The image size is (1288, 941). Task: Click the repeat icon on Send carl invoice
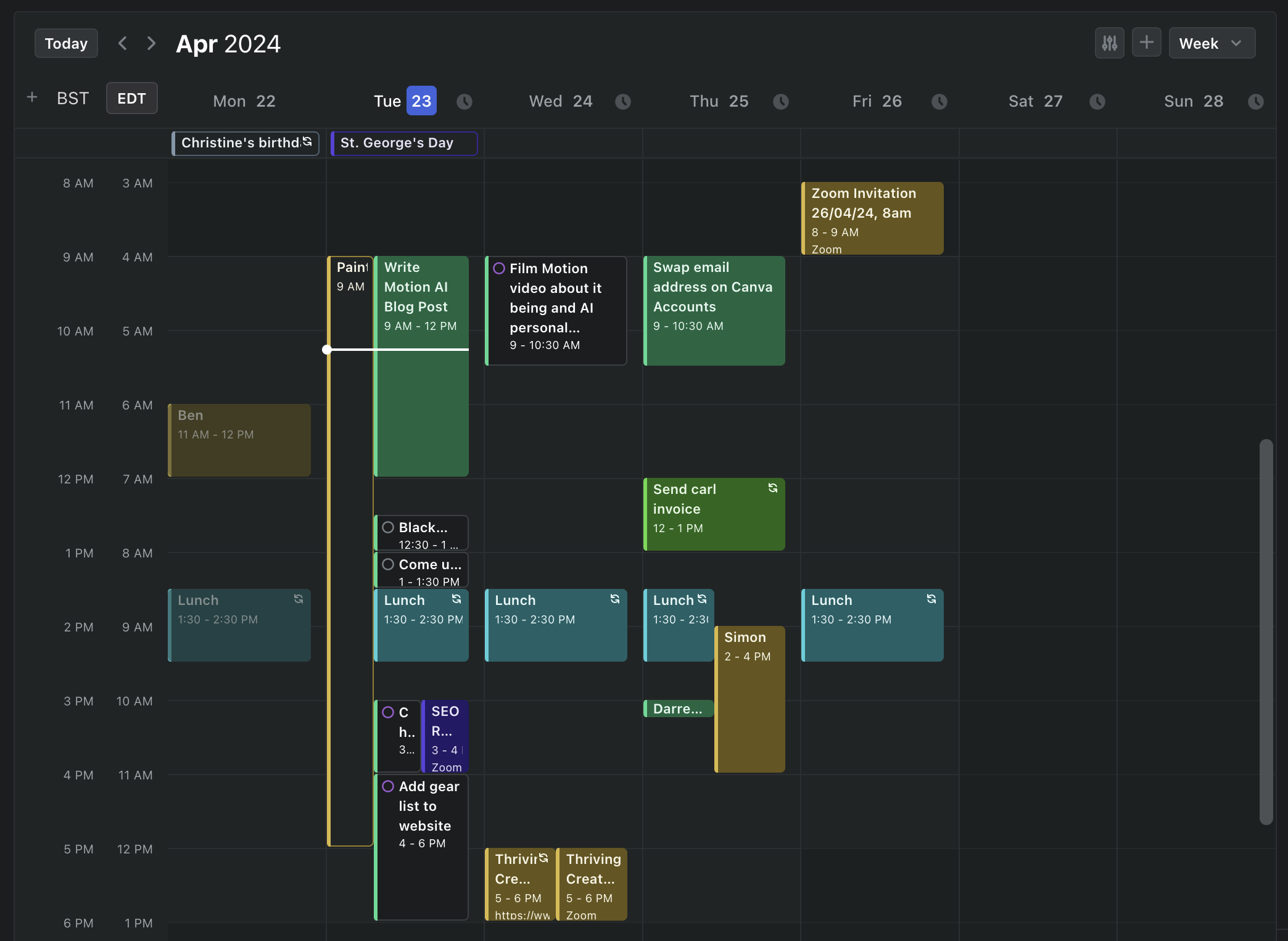point(773,488)
